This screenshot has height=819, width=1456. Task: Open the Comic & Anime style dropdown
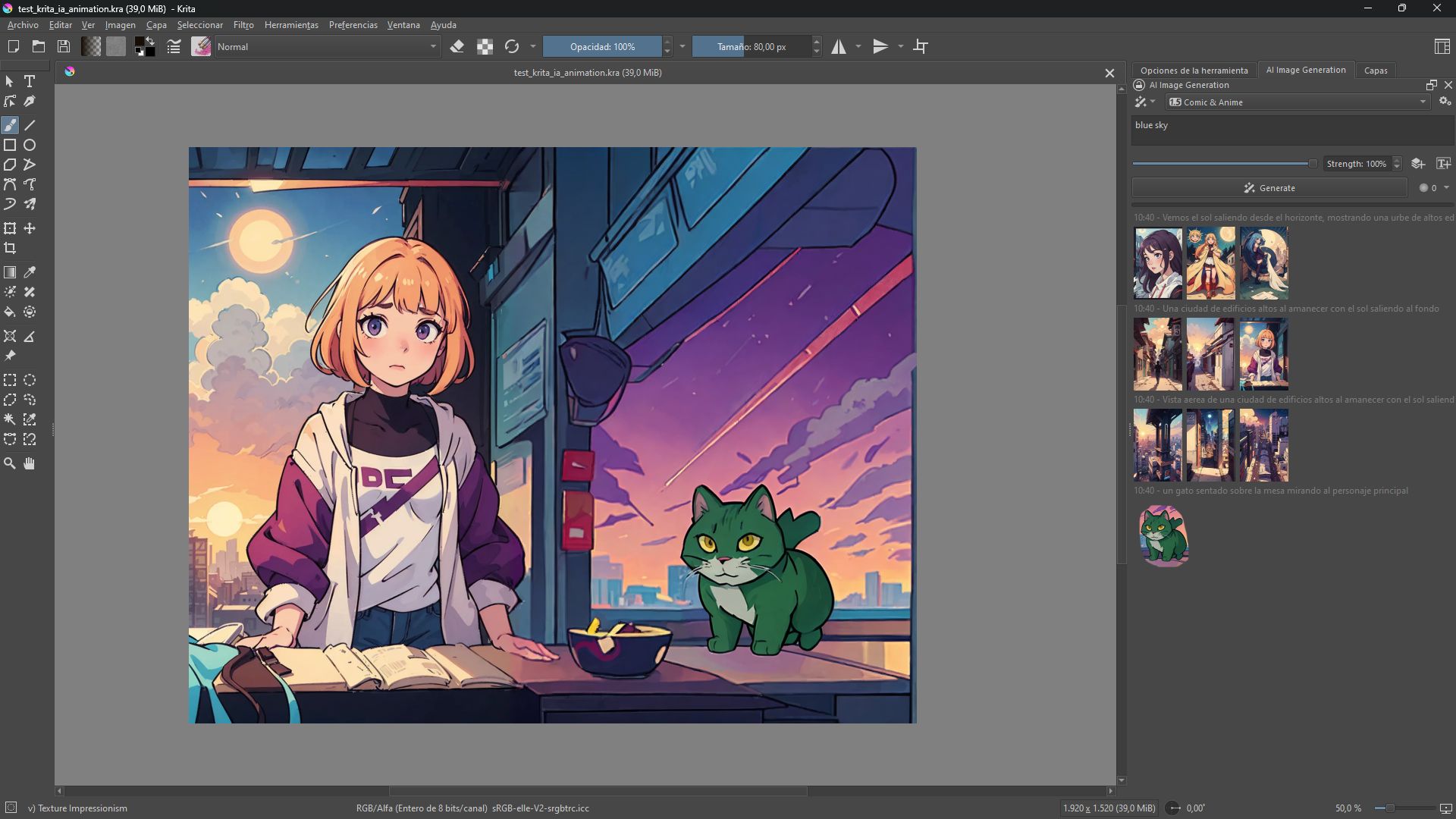pos(1297,102)
